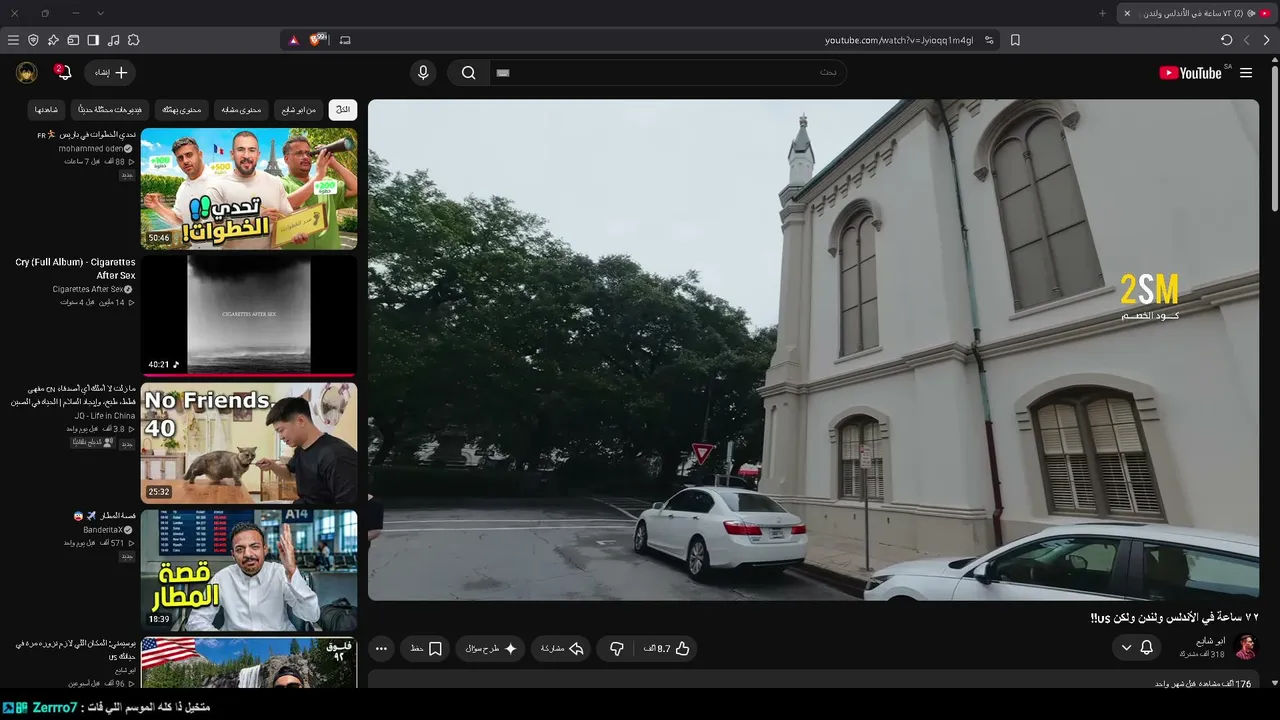Close the YouTube browser tab
The image size is (1280, 720).
pyautogui.click(x=1127, y=13)
